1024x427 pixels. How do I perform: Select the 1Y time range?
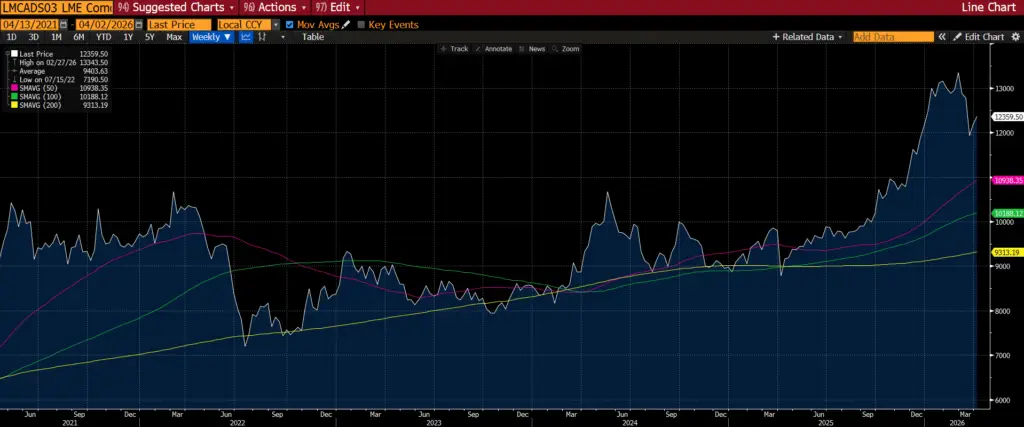[x=129, y=37]
